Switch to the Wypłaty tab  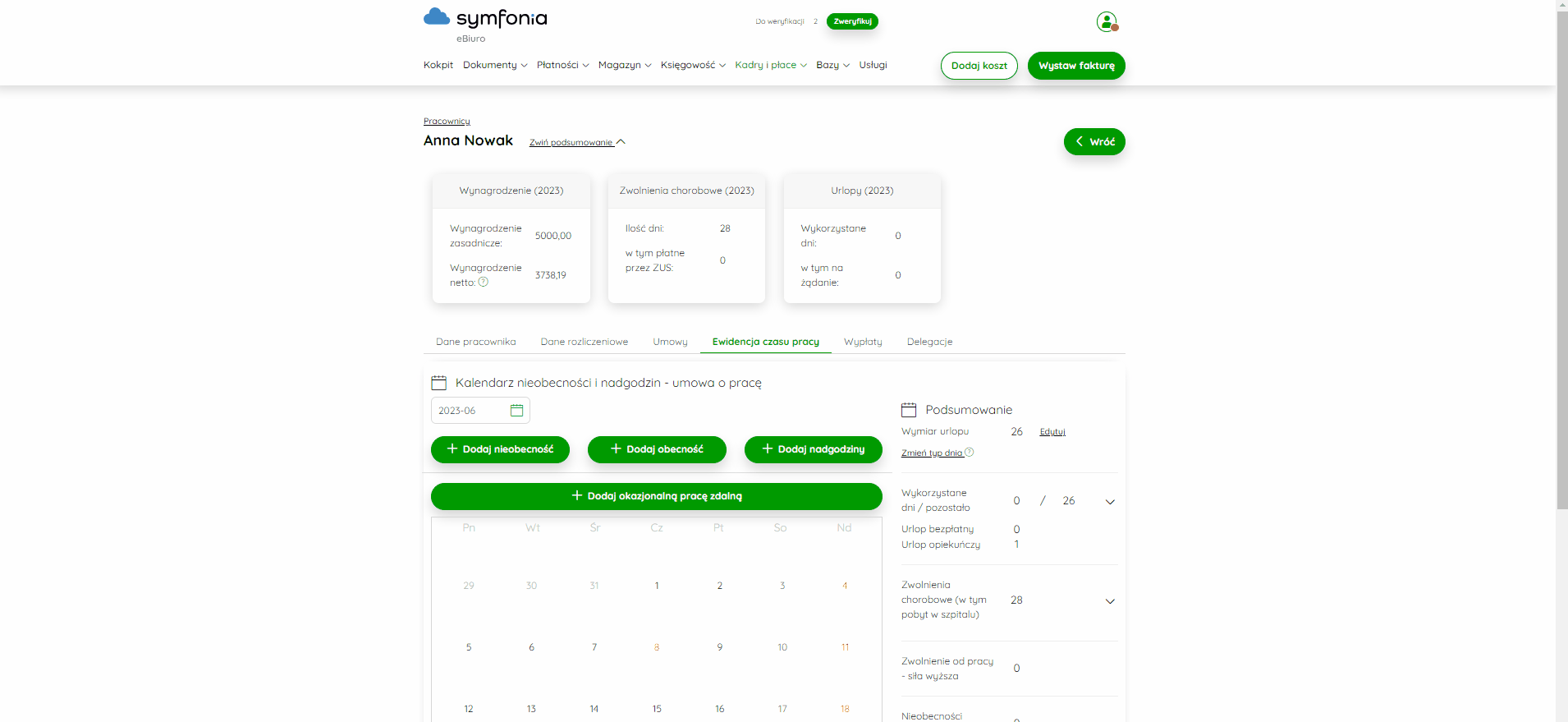coord(863,342)
